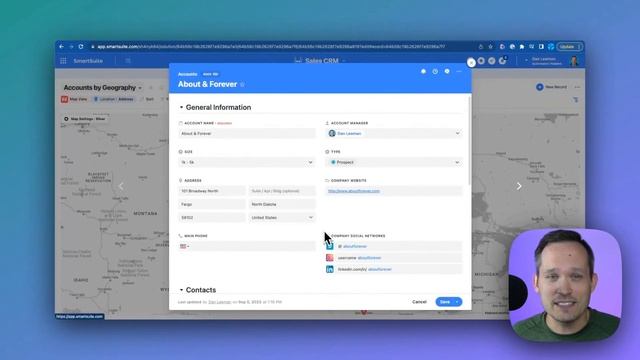Click the dialog vertical scrollbar
640x360 pixels.
(x=469, y=141)
